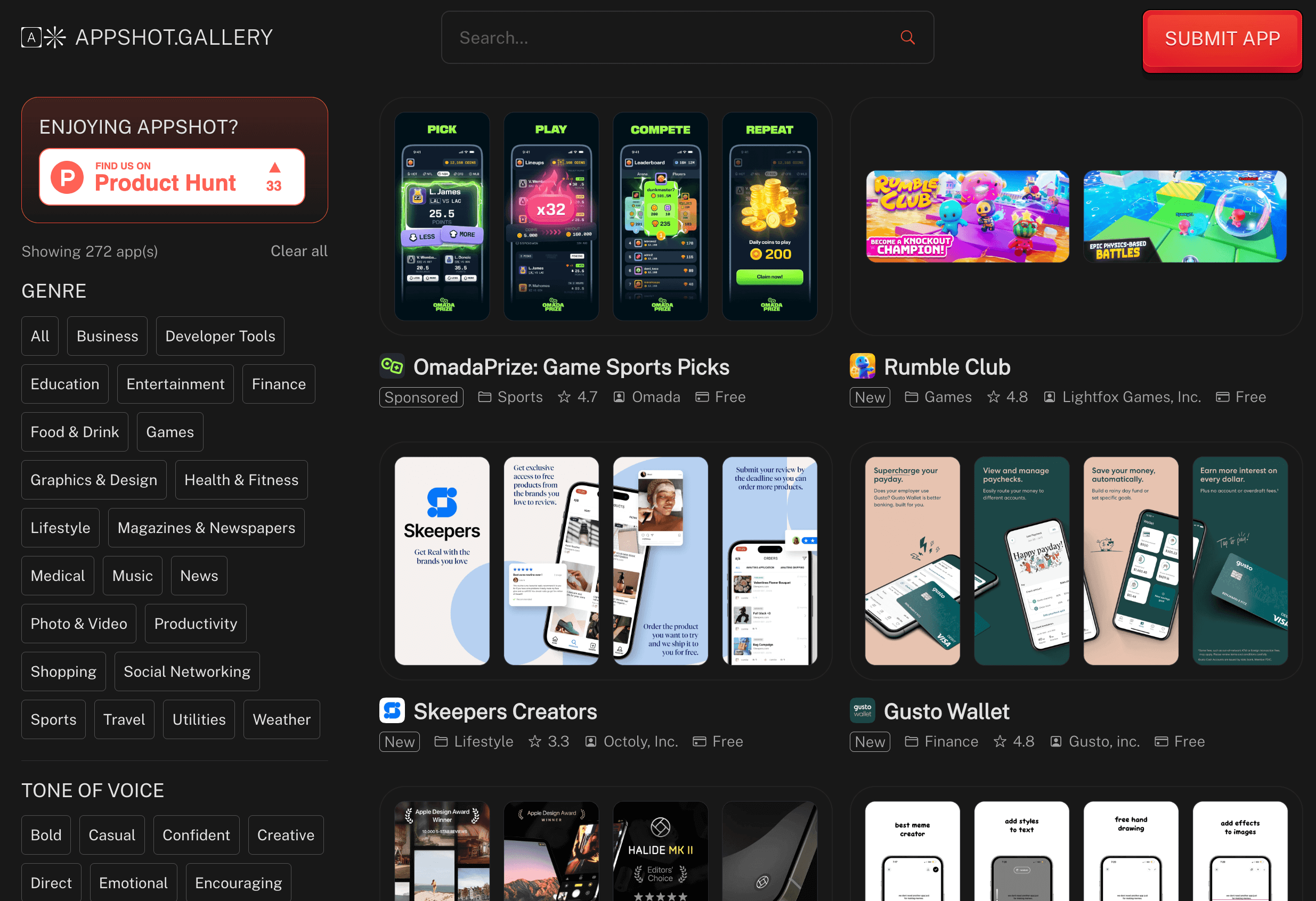Select the Finance genre filter
This screenshot has height=901, width=1316.
pos(279,384)
